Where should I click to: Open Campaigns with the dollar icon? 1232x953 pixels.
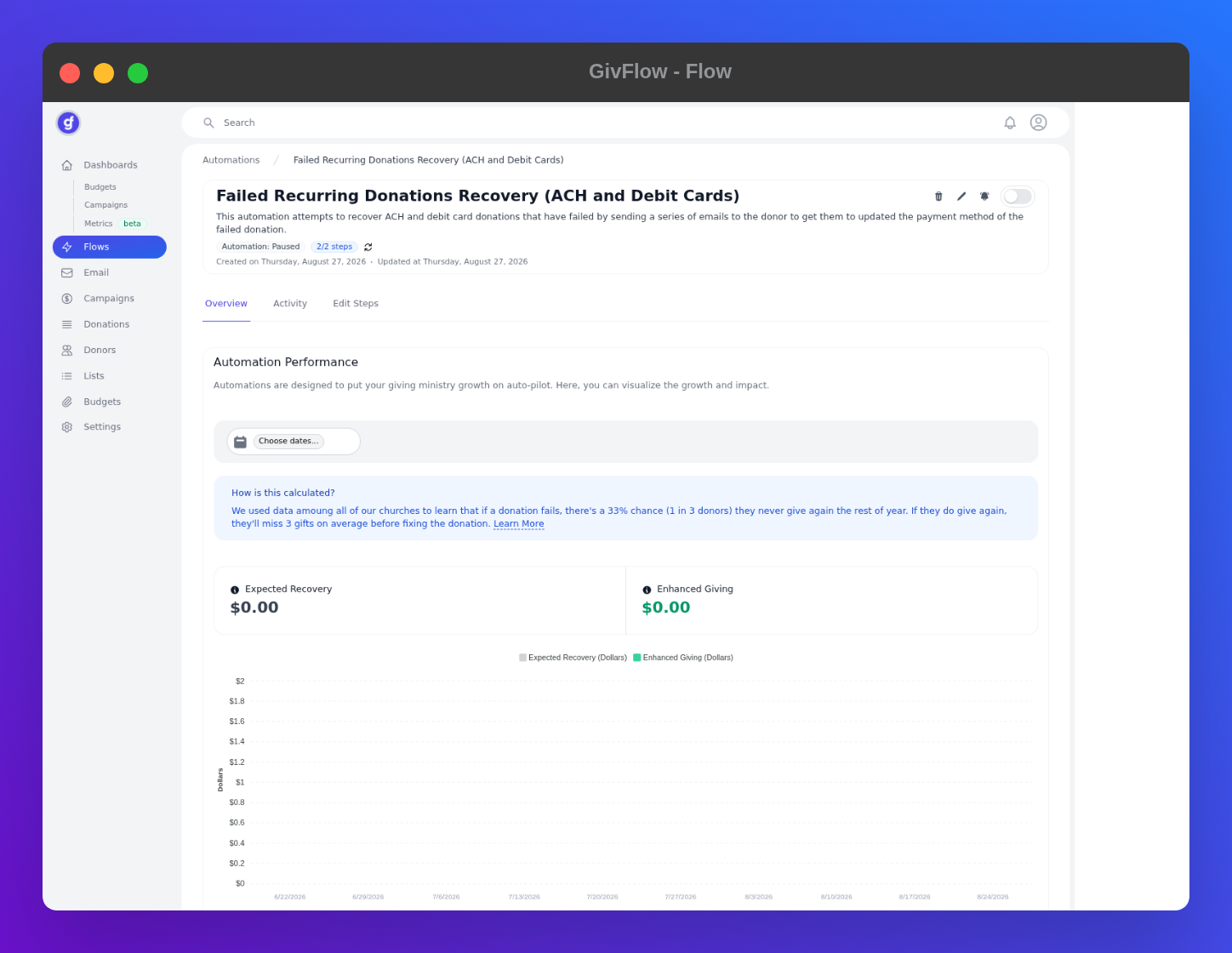tap(110, 299)
